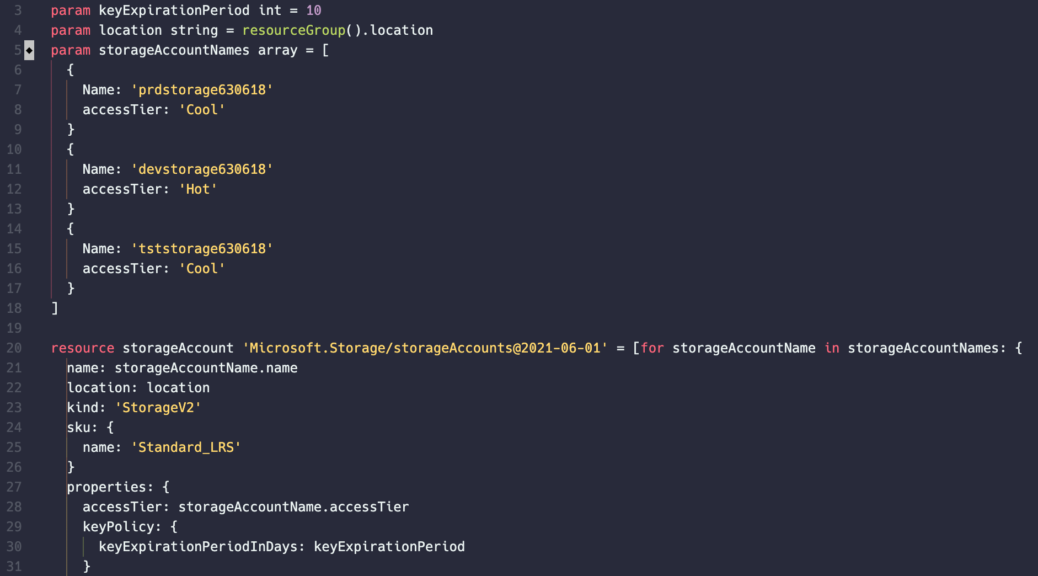Click the 'Microsoft.Storage/storageAccounts@2021-06-01' string
This screenshot has height=576, width=1038.
(x=425, y=348)
